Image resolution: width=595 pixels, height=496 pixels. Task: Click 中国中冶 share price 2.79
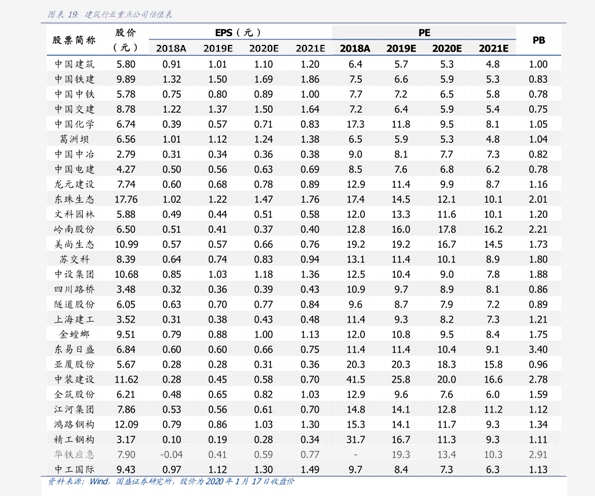(126, 154)
